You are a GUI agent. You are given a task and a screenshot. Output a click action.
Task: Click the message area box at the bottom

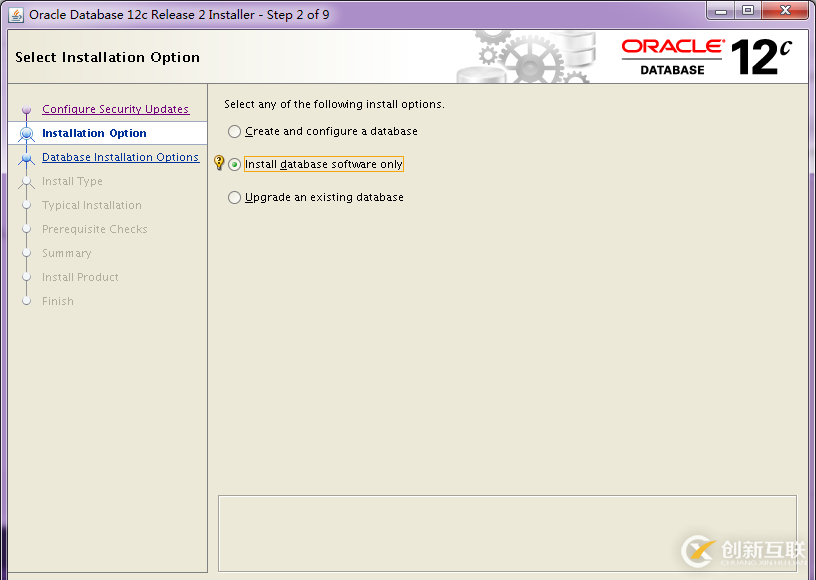(x=507, y=533)
